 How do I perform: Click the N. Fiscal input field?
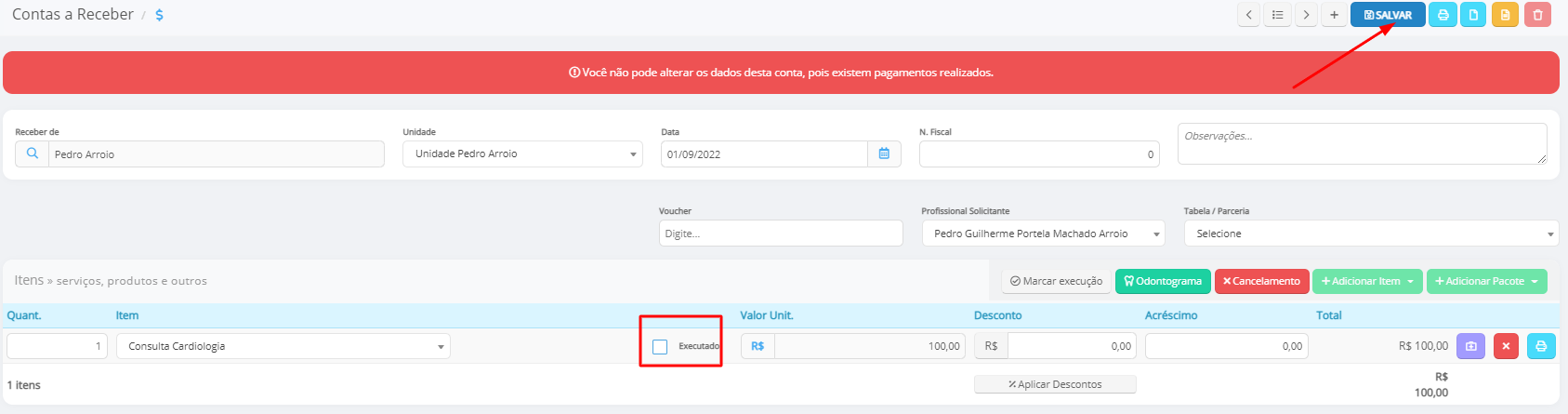1039,154
